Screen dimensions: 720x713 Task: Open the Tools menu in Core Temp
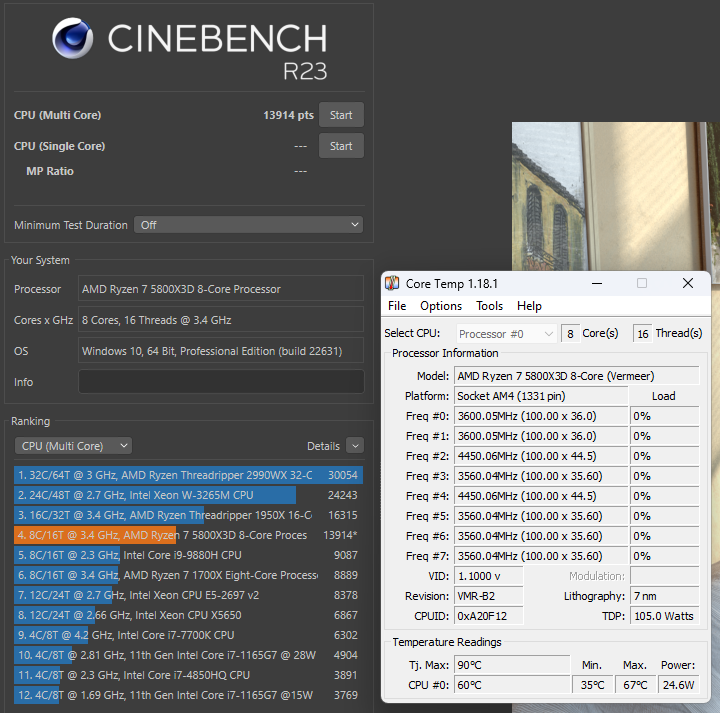point(489,306)
